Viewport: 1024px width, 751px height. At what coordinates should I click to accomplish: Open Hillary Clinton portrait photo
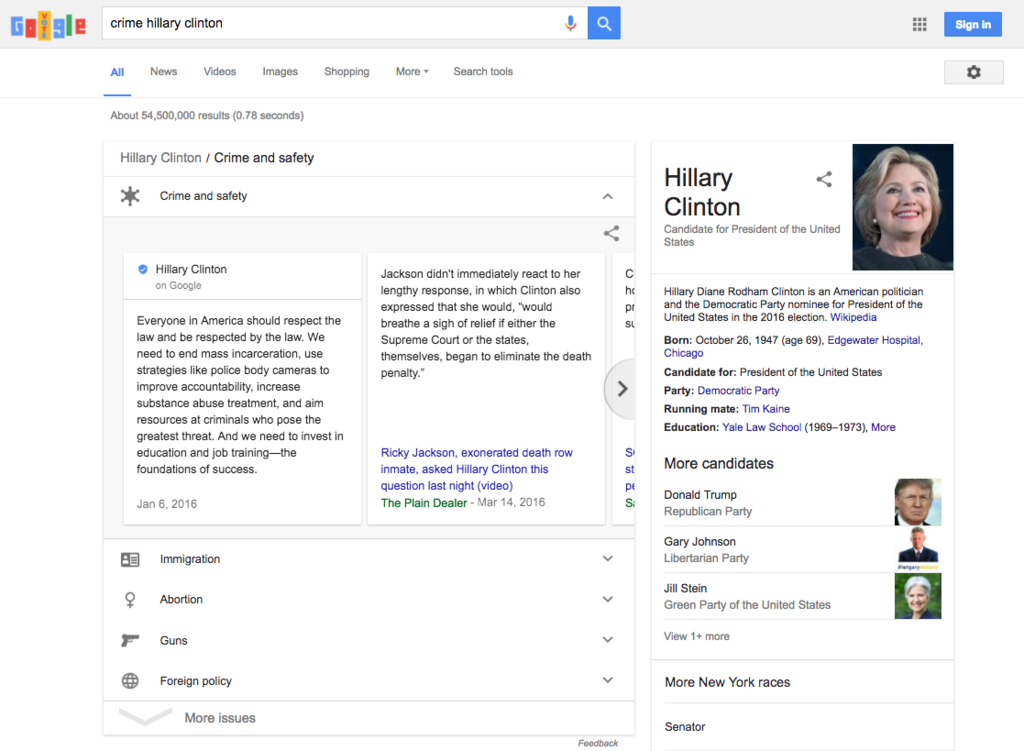point(903,207)
